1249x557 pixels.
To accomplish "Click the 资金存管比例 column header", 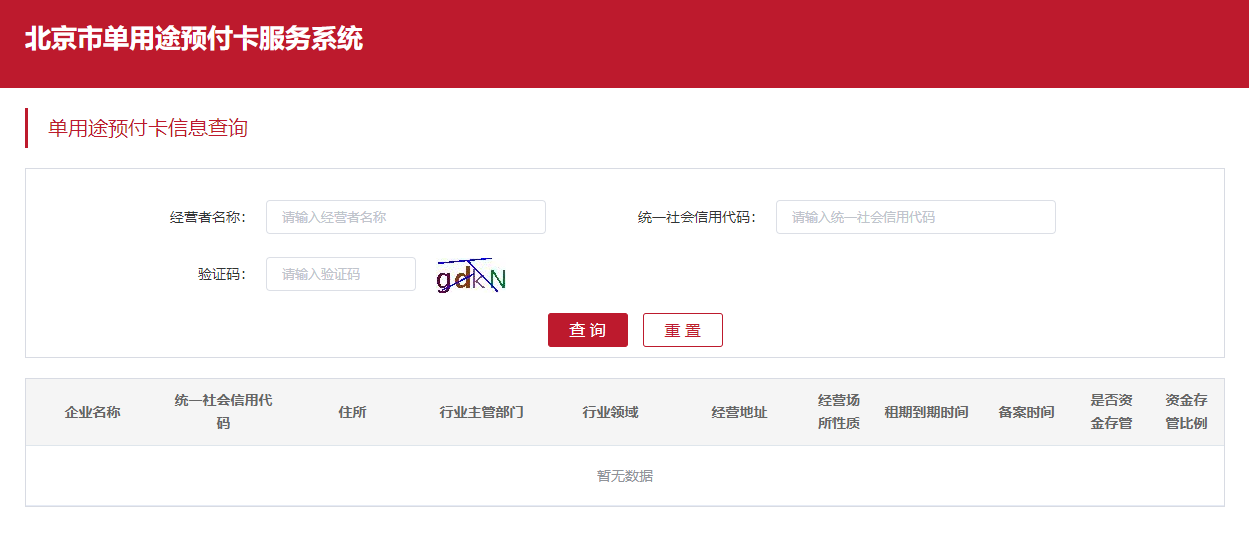I will click(1186, 412).
